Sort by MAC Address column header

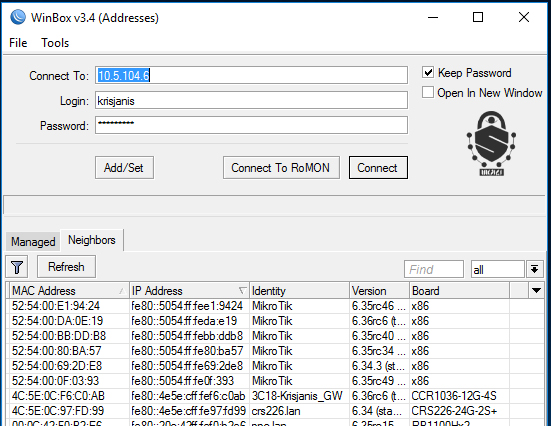[x=69, y=291]
